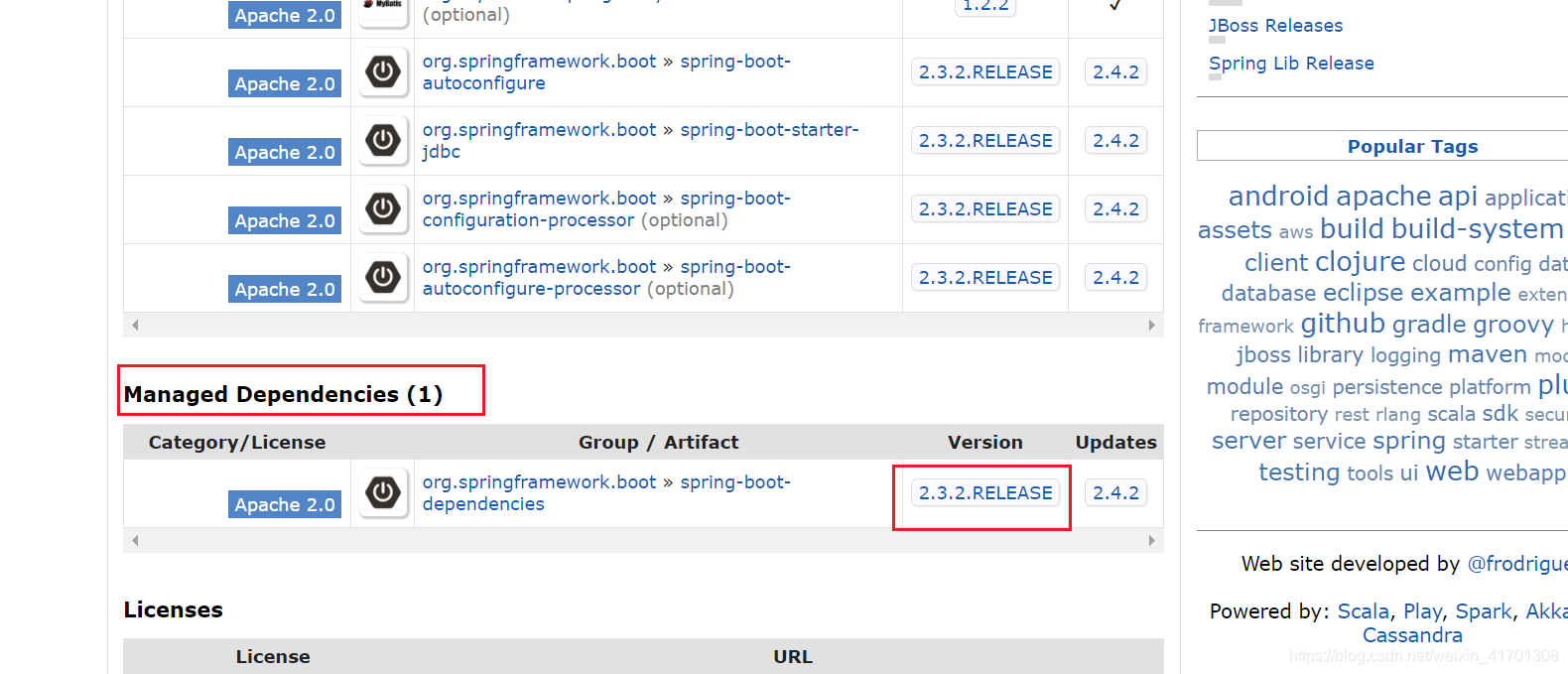Click the github tag
The width and height of the screenshot is (1568, 674).
[x=1343, y=324]
